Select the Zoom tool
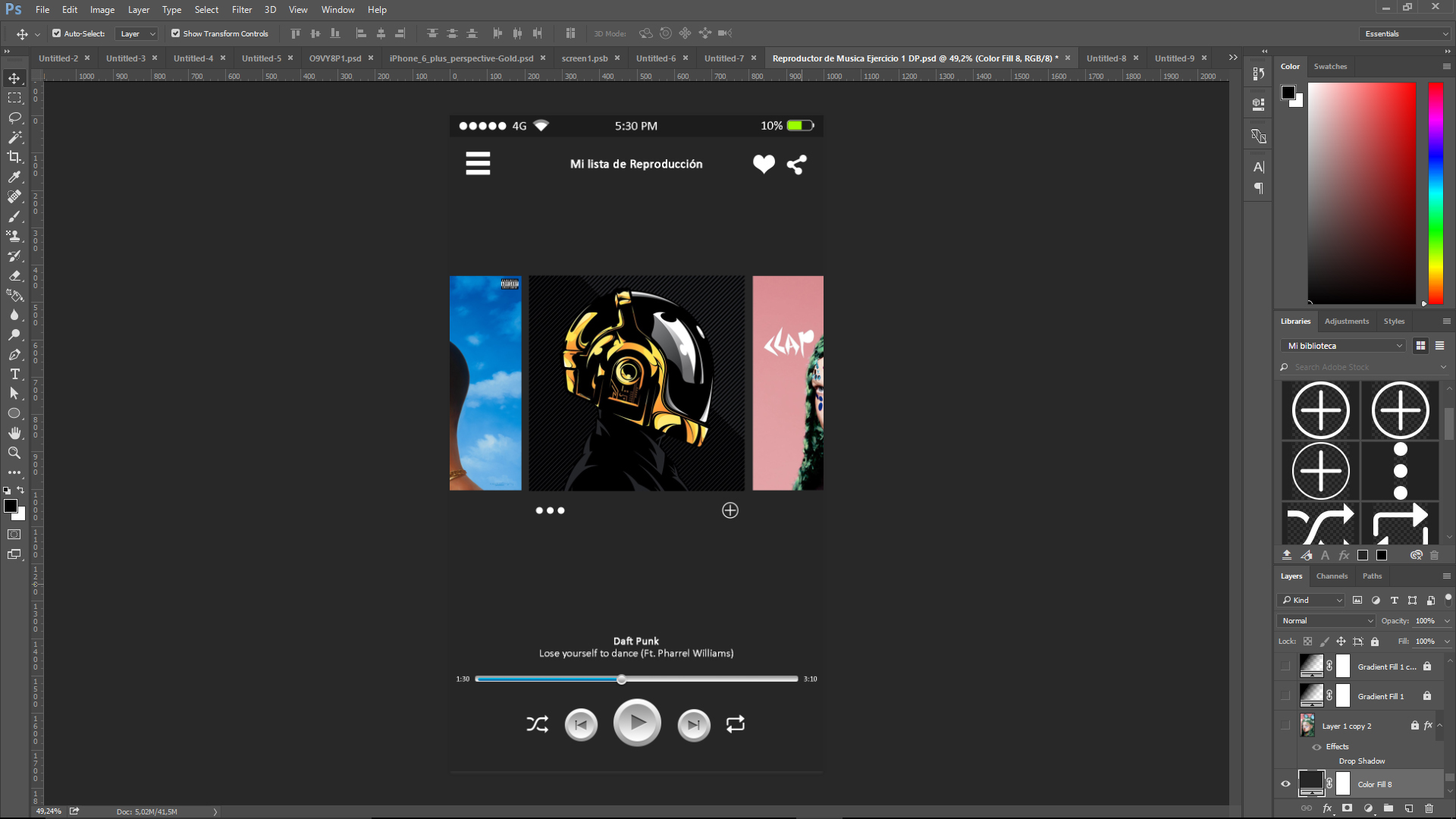Screen dimensions: 1456x819 coord(14,453)
